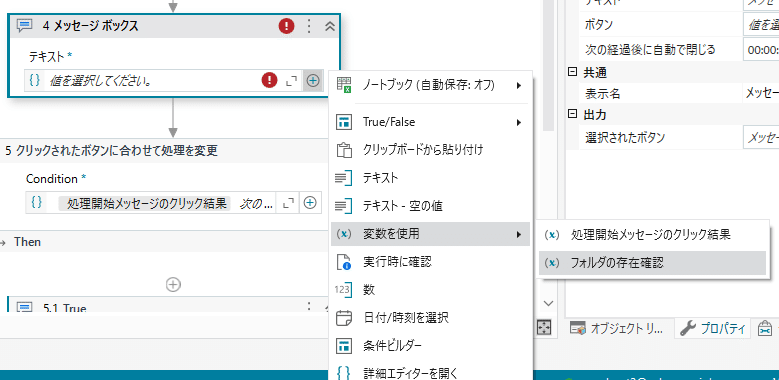
Task: Choose the 数 menu entry
Action: tap(431, 290)
